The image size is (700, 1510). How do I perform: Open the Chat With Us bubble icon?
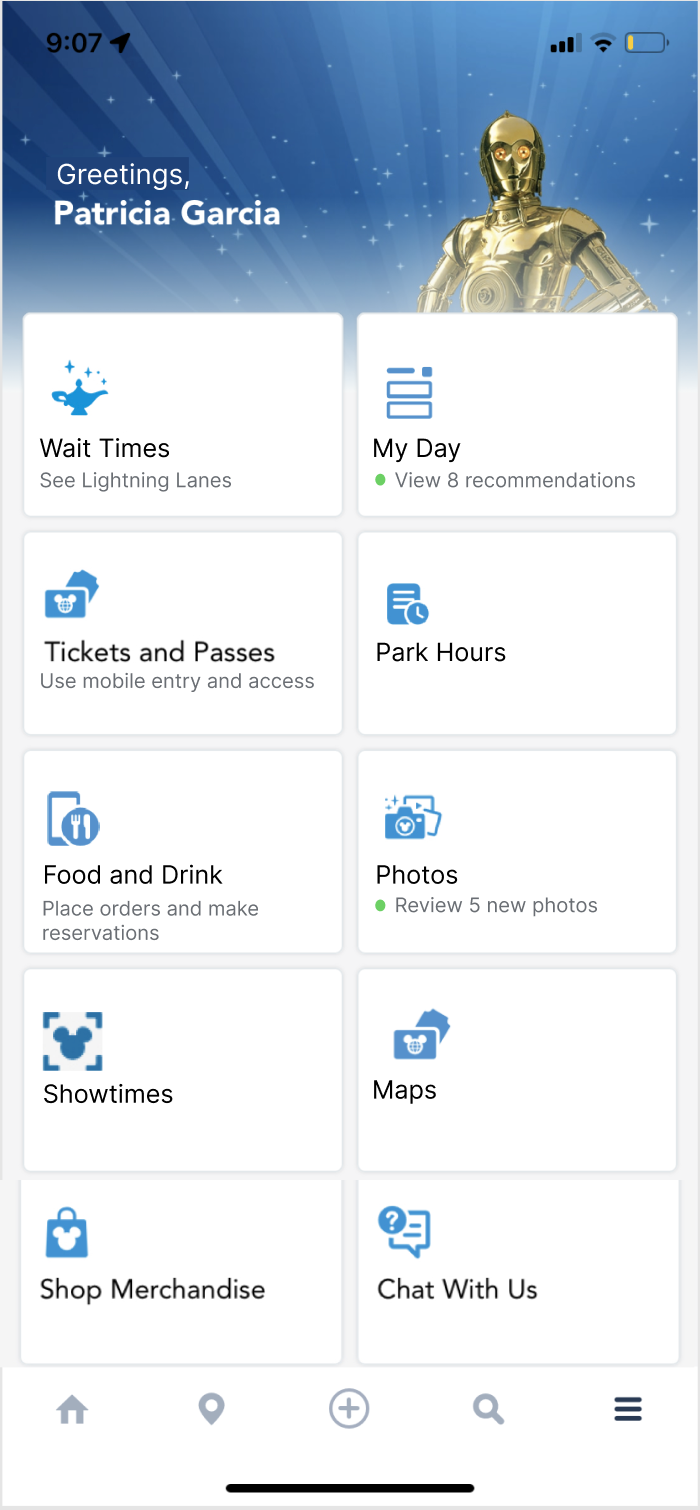404,1231
